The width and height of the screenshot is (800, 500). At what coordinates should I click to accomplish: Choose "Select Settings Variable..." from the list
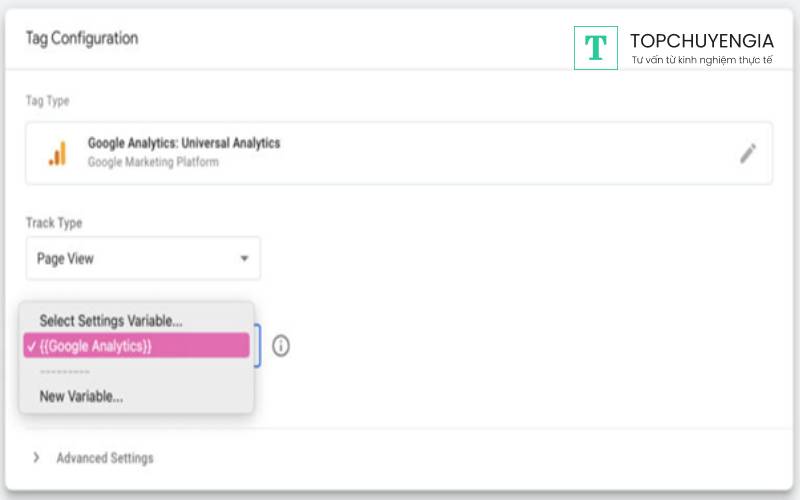point(111,321)
